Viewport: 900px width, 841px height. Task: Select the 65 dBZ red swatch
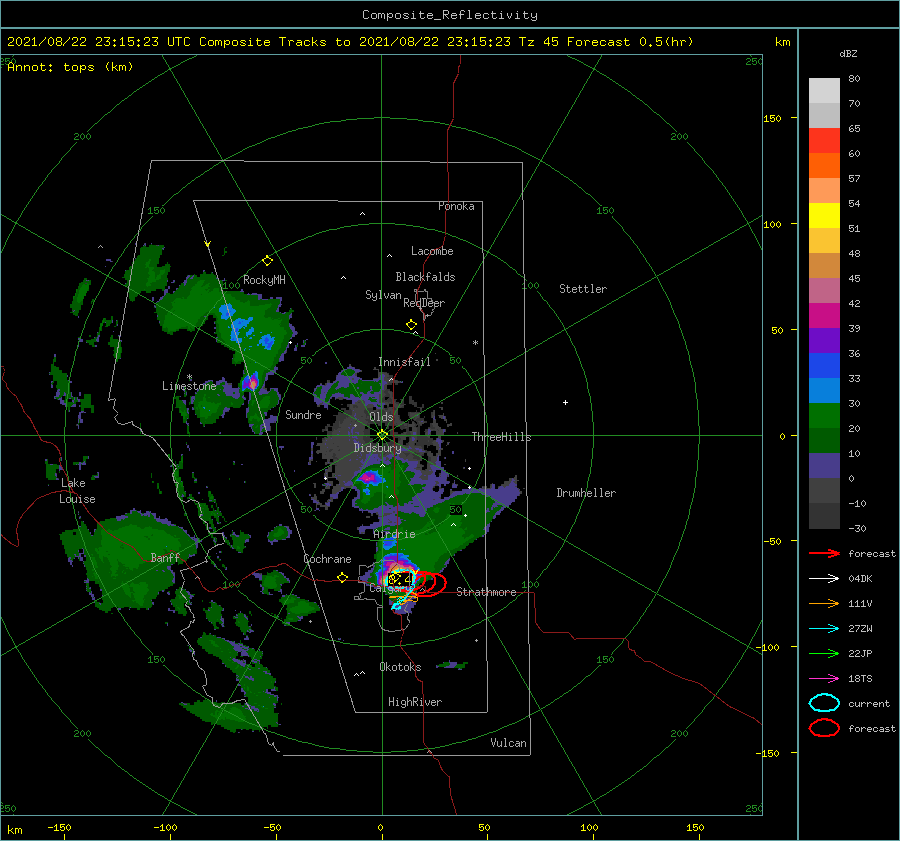(x=824, y=141)
